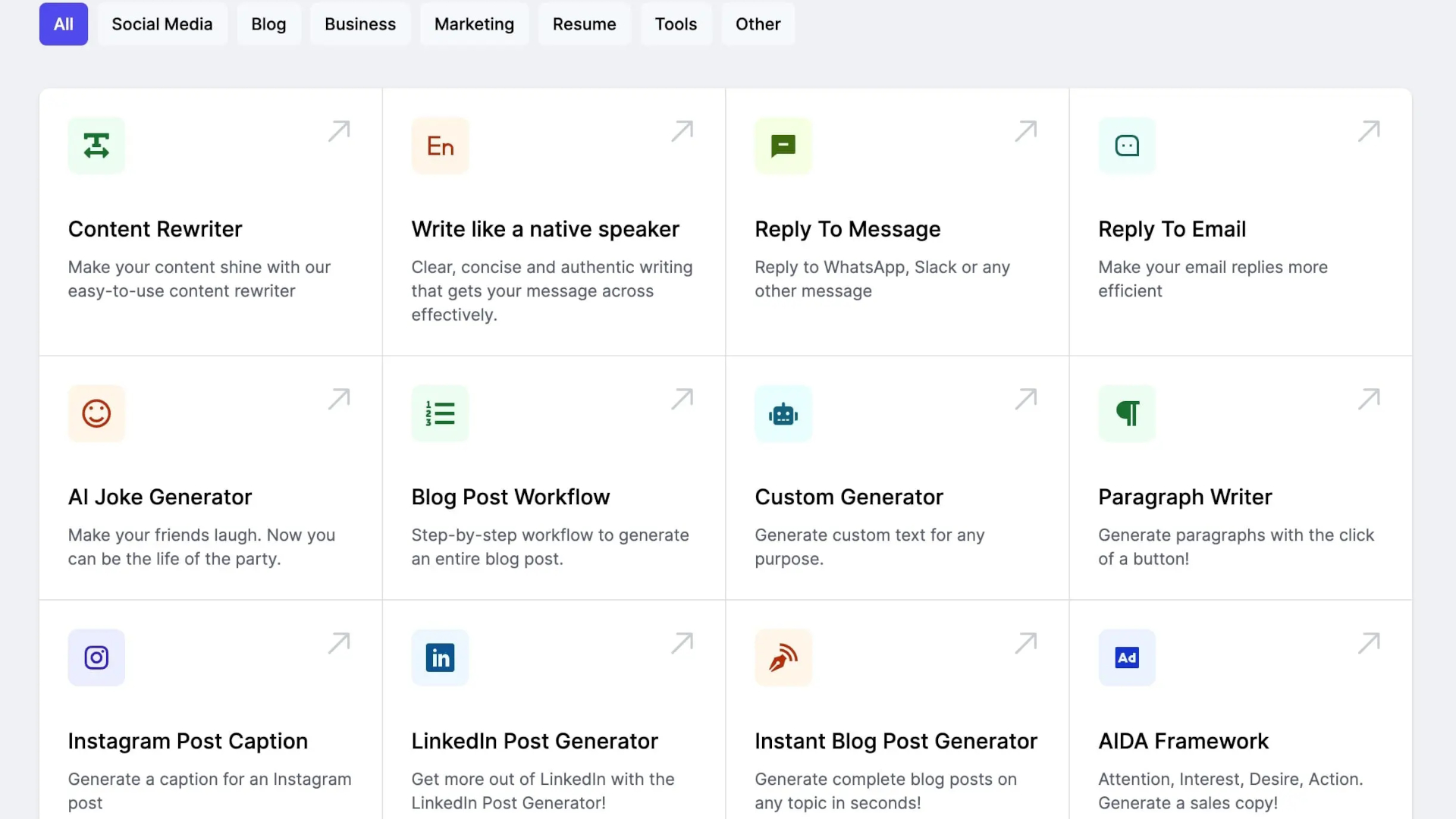The image size is (1456, 819).
Task: Click the Content Rewriter green arrows icon
Action: pos(96,146)
